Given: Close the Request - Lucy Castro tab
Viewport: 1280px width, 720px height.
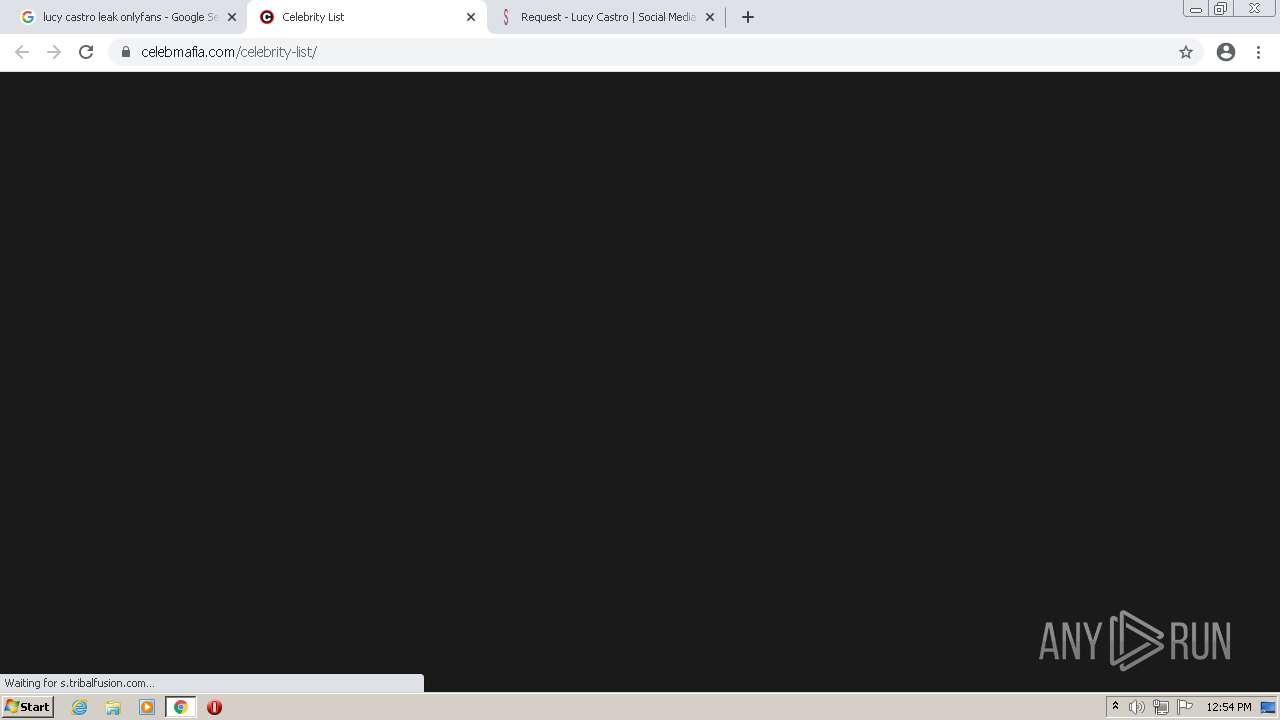Looking at the screenshot, I should pos(710,17).
